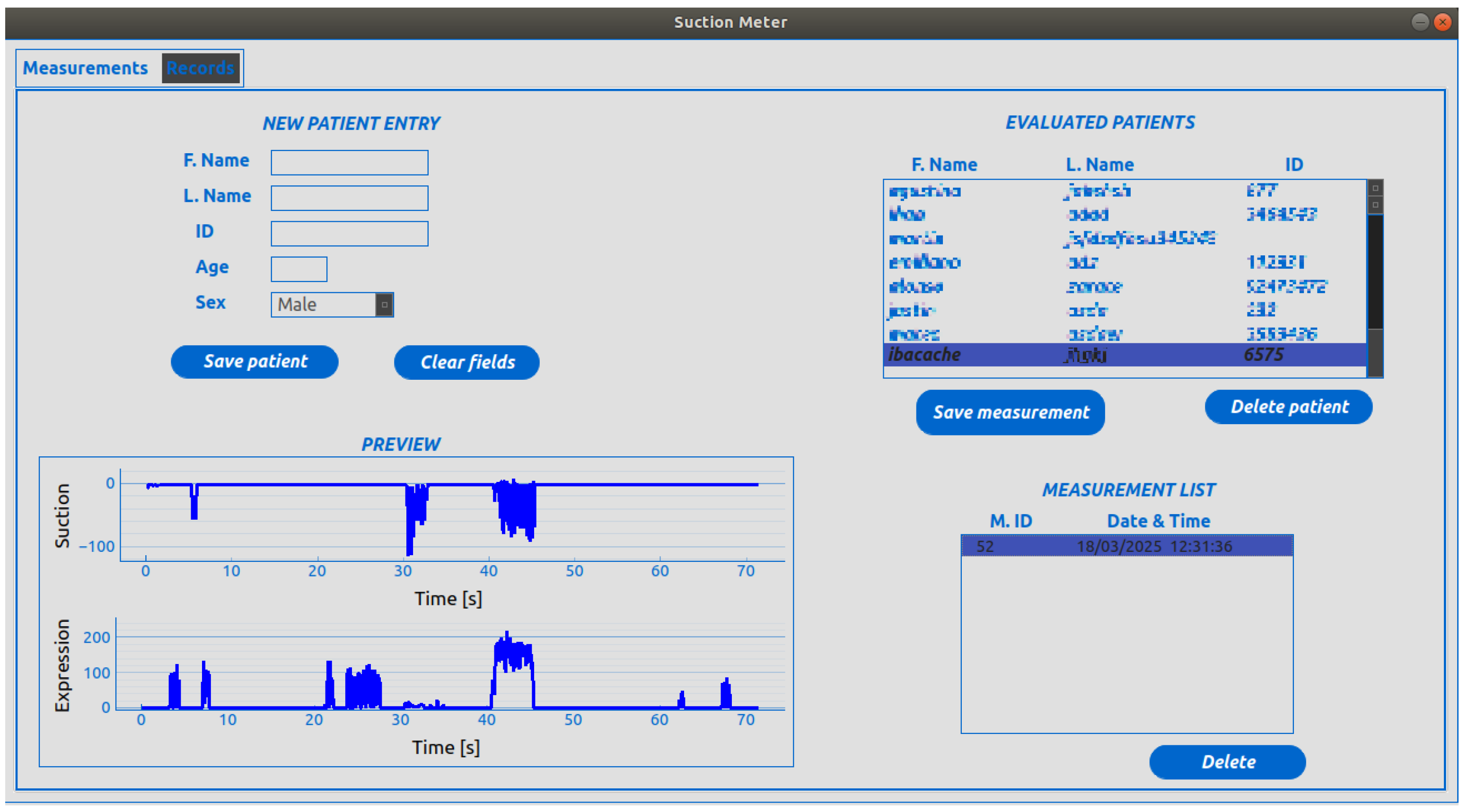Screen dimensions: 1468x812
Task: Click the Expression preview plot
Action: (450, 664)
